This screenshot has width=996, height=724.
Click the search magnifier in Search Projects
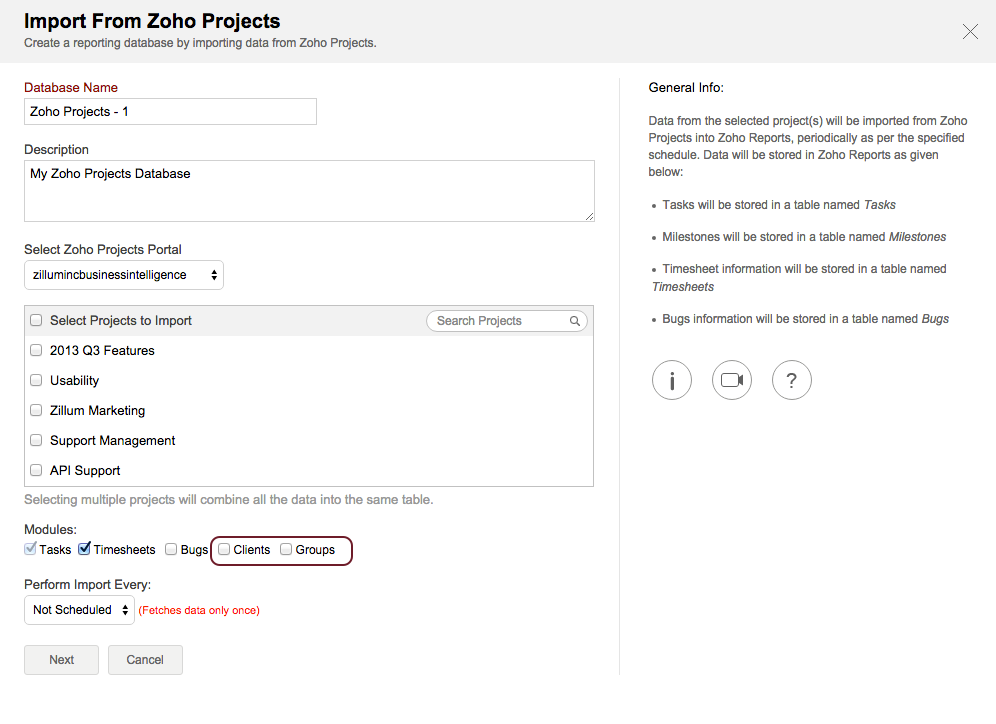pyautogui.click(x=575, y=321)
